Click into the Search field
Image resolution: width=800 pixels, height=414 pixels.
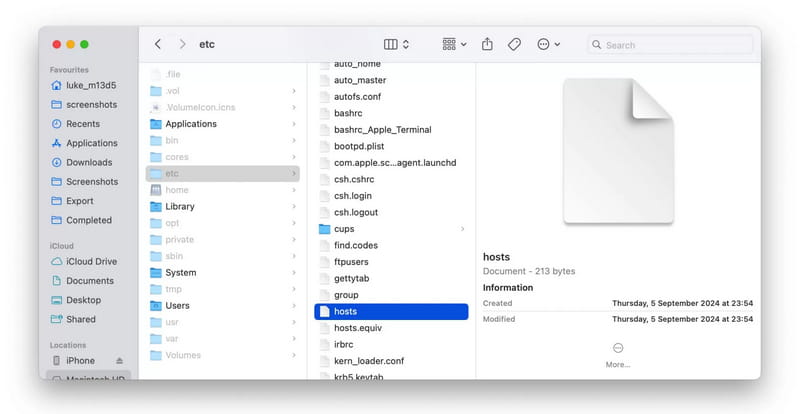point(670,45)
